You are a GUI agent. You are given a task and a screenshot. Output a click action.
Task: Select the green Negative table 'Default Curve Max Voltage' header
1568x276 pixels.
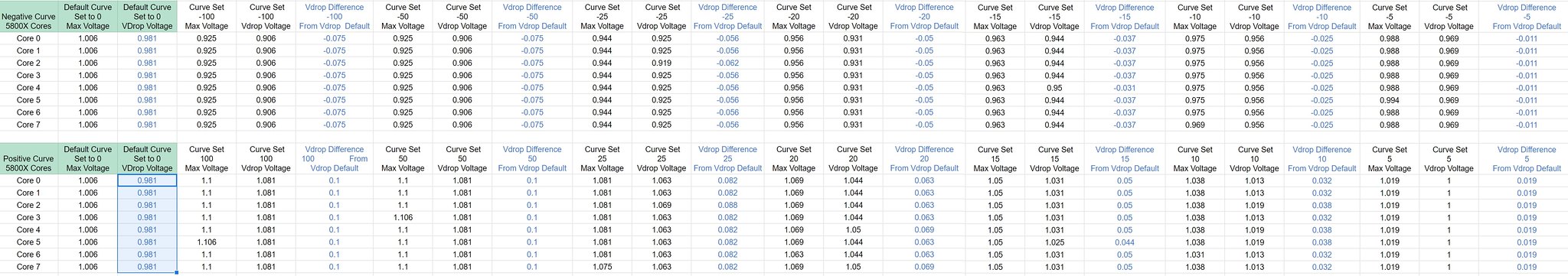point(88,16)
